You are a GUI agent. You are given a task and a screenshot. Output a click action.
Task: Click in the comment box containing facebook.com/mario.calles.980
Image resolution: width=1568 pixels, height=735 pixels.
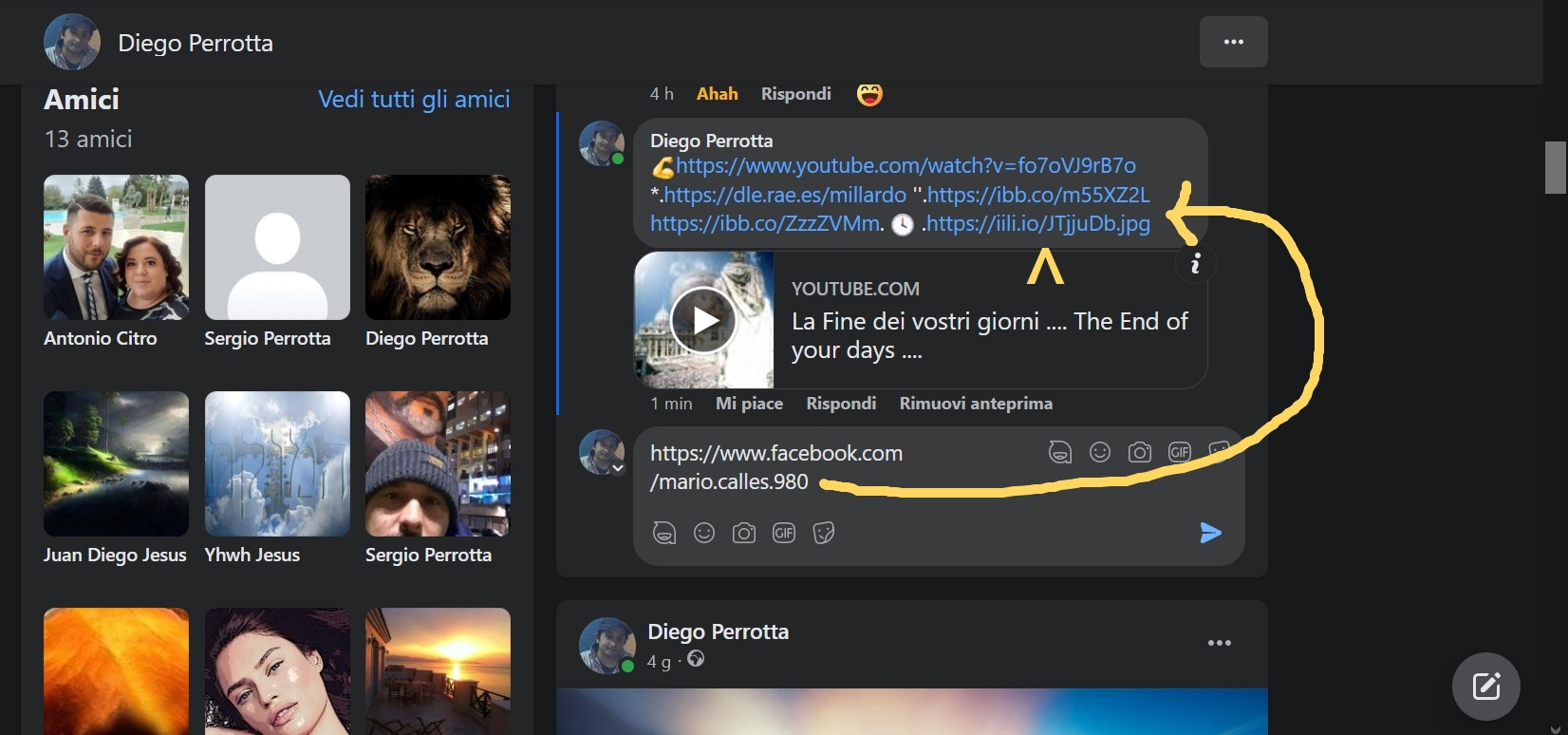tap(939, 496)
